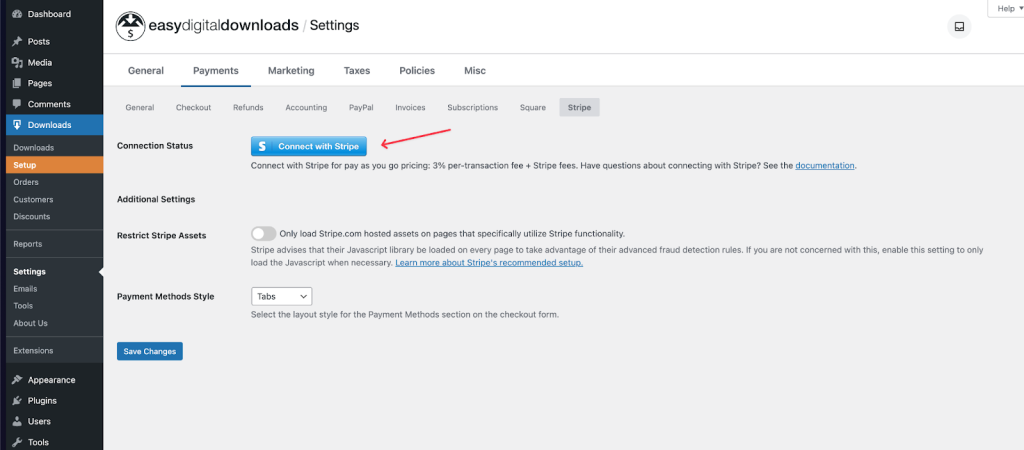Image resolution: width=1024 pixels, height=450 pixels.
Task: Click the Plugins plug icon
Action: (x=17, y=401)
